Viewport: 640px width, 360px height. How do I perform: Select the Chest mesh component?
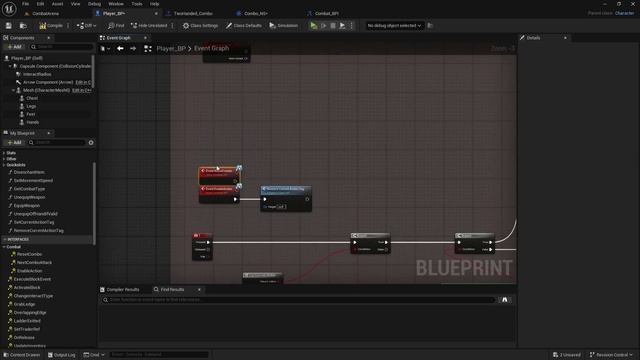32,98
